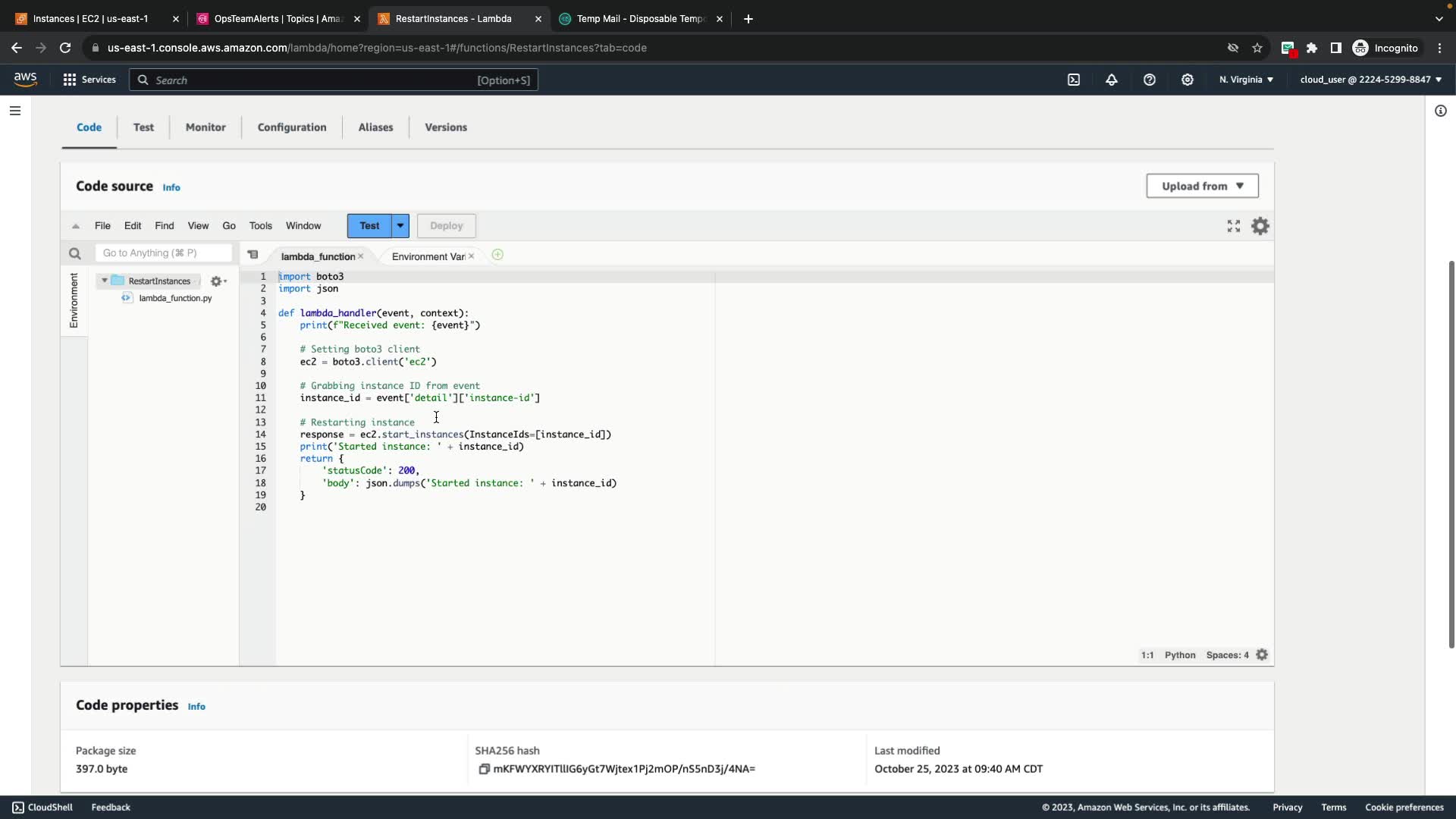Screen dimensions: 1456x819
Task: Click the Go to Anything field
Action: point(163,253)
